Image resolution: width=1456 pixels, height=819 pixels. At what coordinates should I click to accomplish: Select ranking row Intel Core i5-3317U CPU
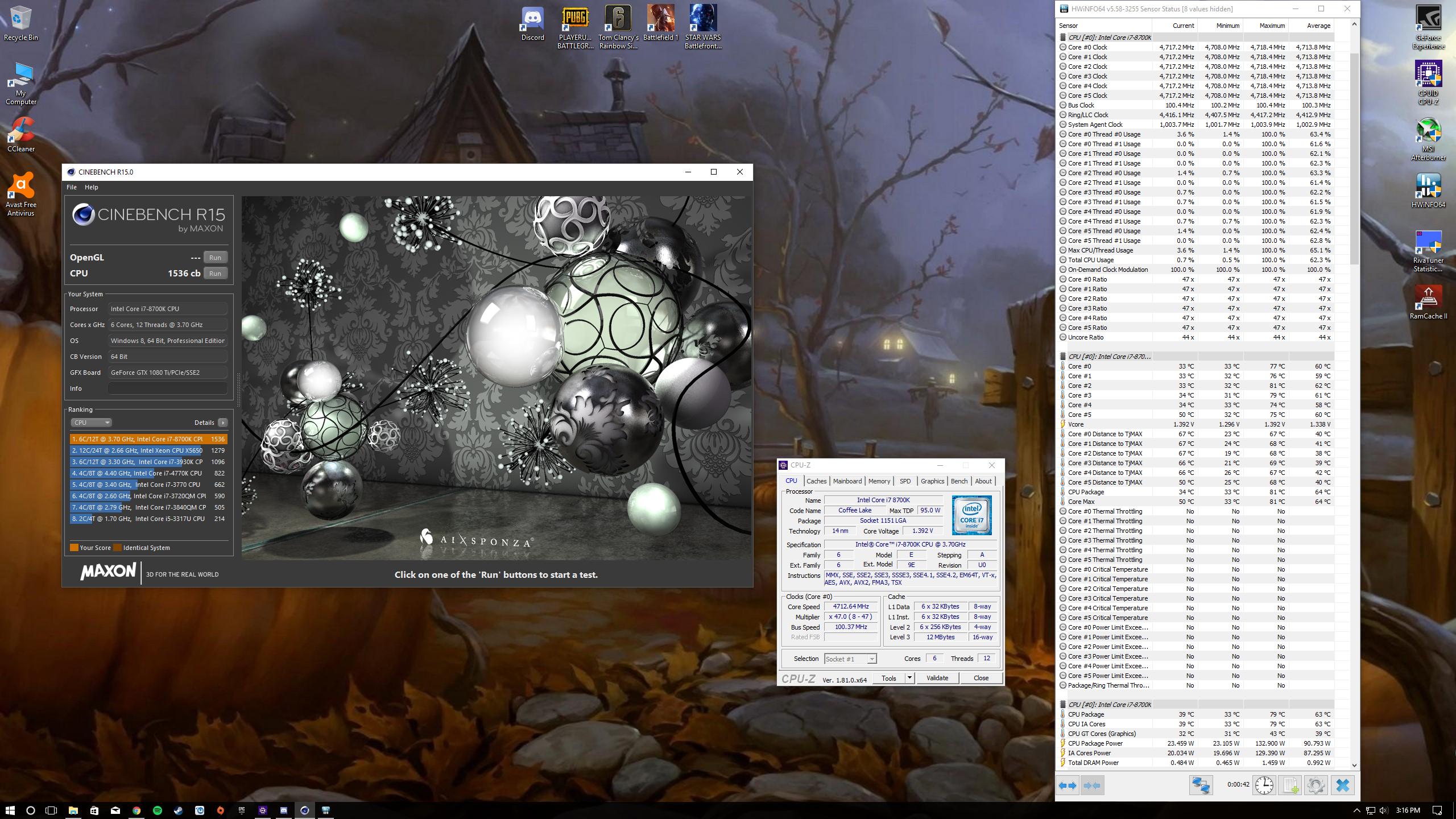pyautogui.click(x=148, y=519)
